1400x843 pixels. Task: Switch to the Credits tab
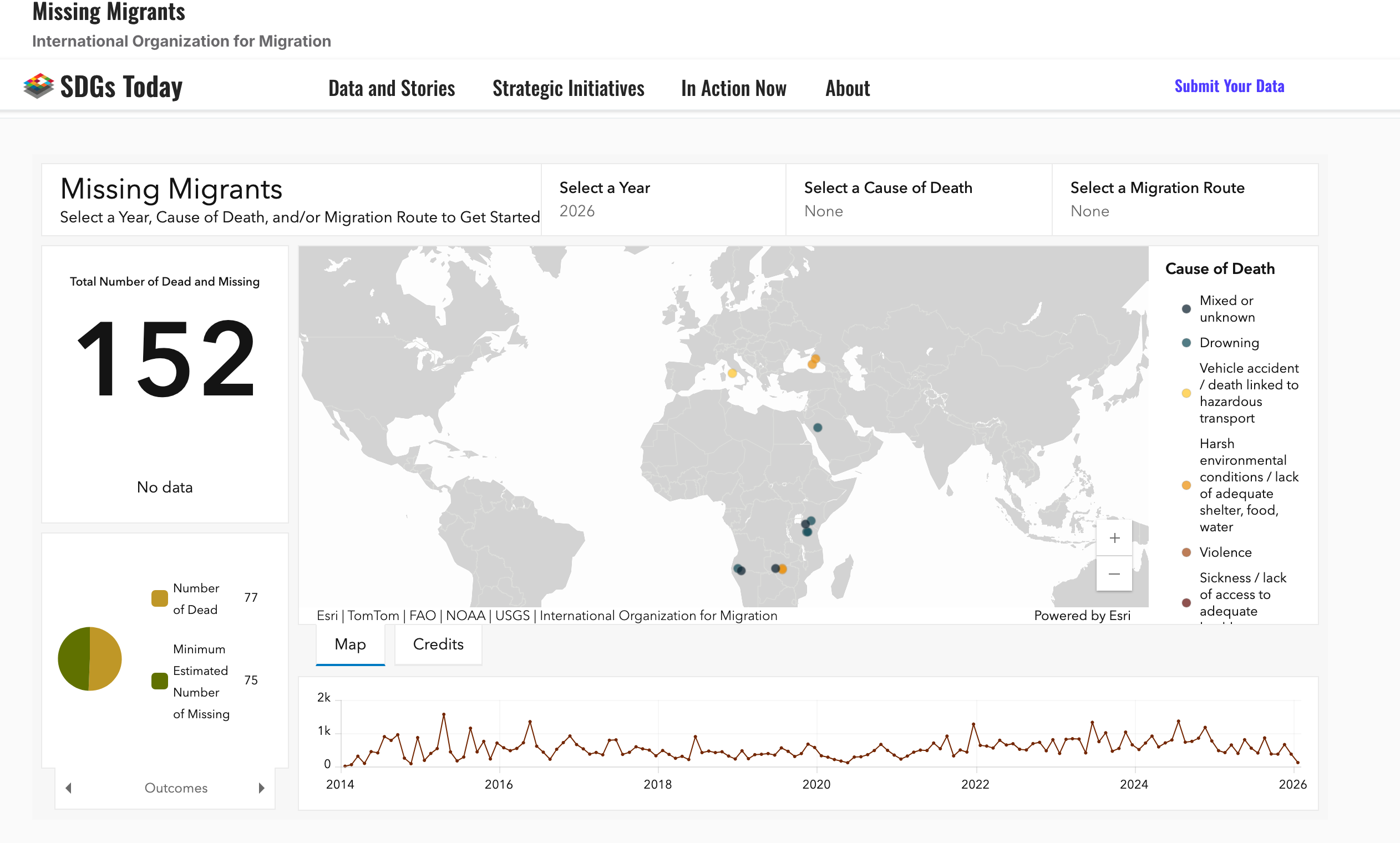(x=438, y=644)
